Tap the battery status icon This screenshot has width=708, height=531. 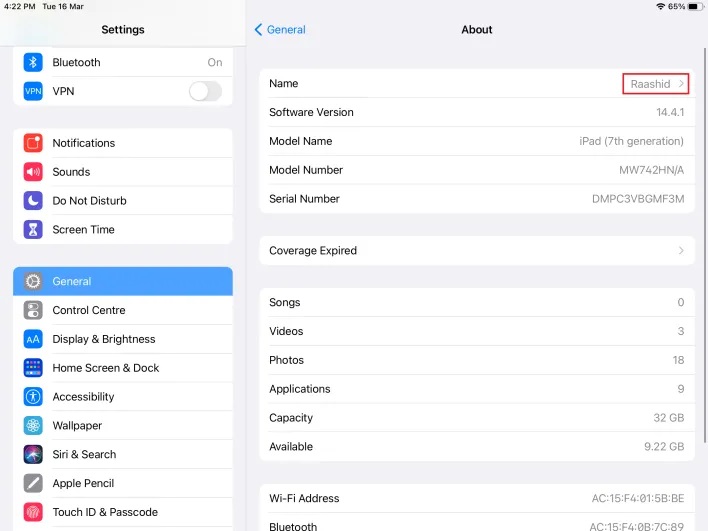pos(695,6)
